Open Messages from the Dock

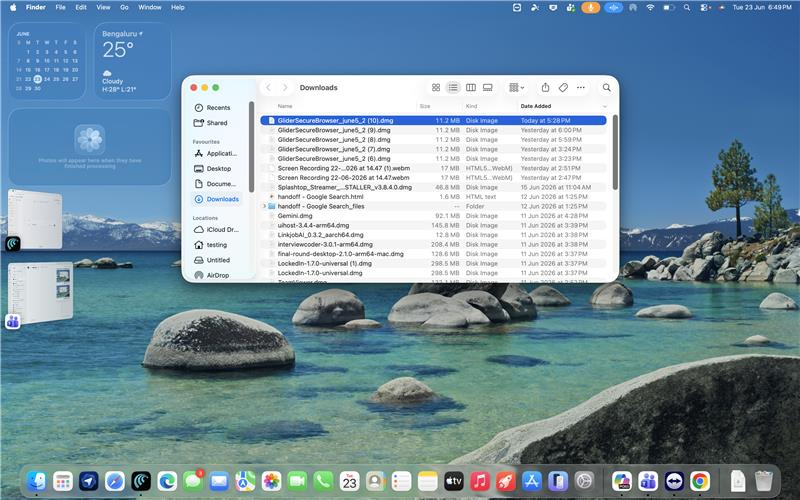193,481
